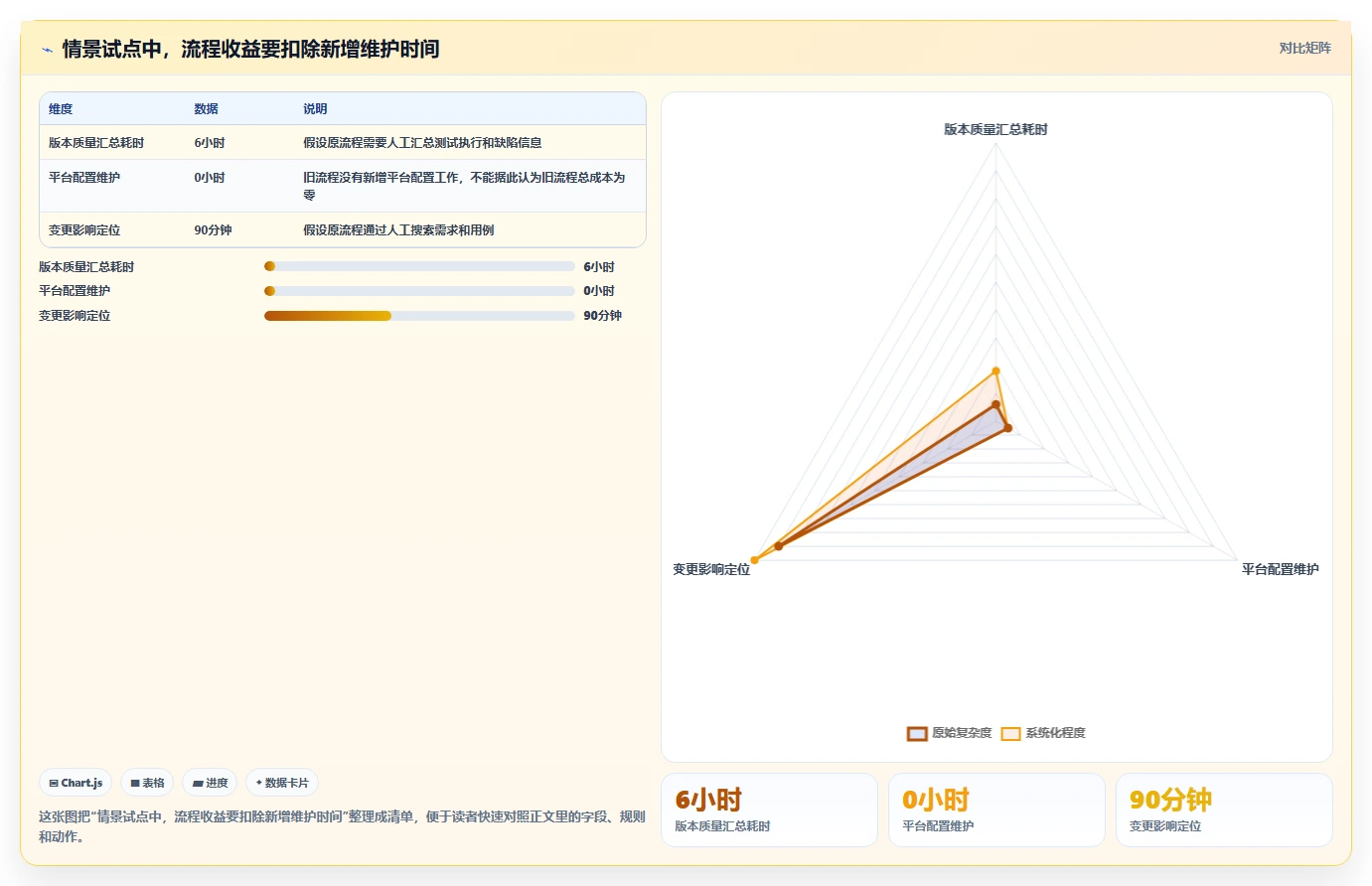This screenshot has height=886, width=1372.
Task: Click the 变更影响定位 progress bar
Action: click(x=419, y=316)
